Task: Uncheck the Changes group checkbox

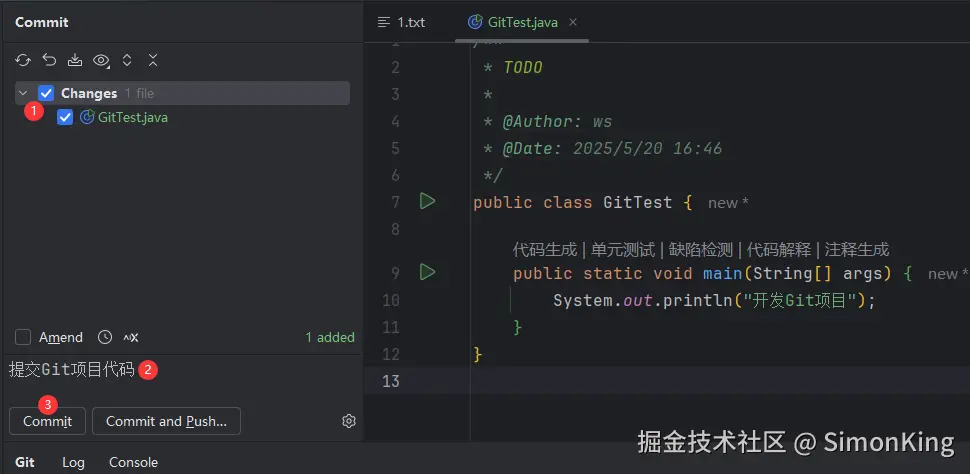Action: (x=46, y=93)
